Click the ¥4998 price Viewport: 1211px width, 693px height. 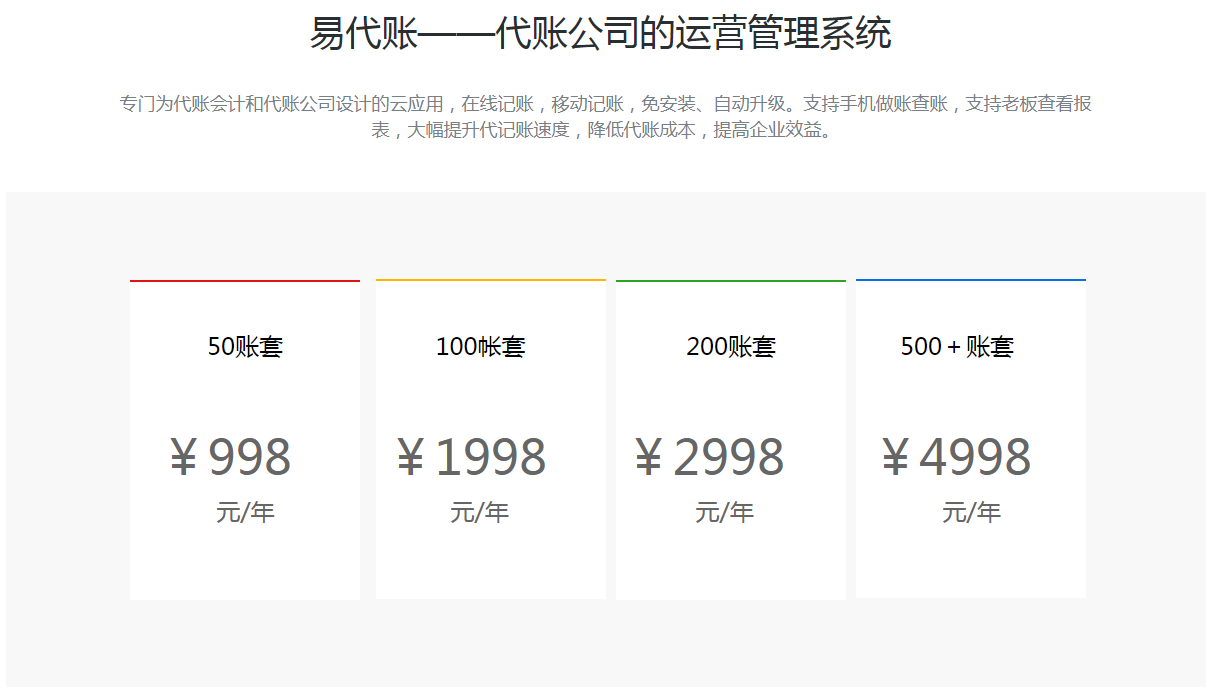956,458
